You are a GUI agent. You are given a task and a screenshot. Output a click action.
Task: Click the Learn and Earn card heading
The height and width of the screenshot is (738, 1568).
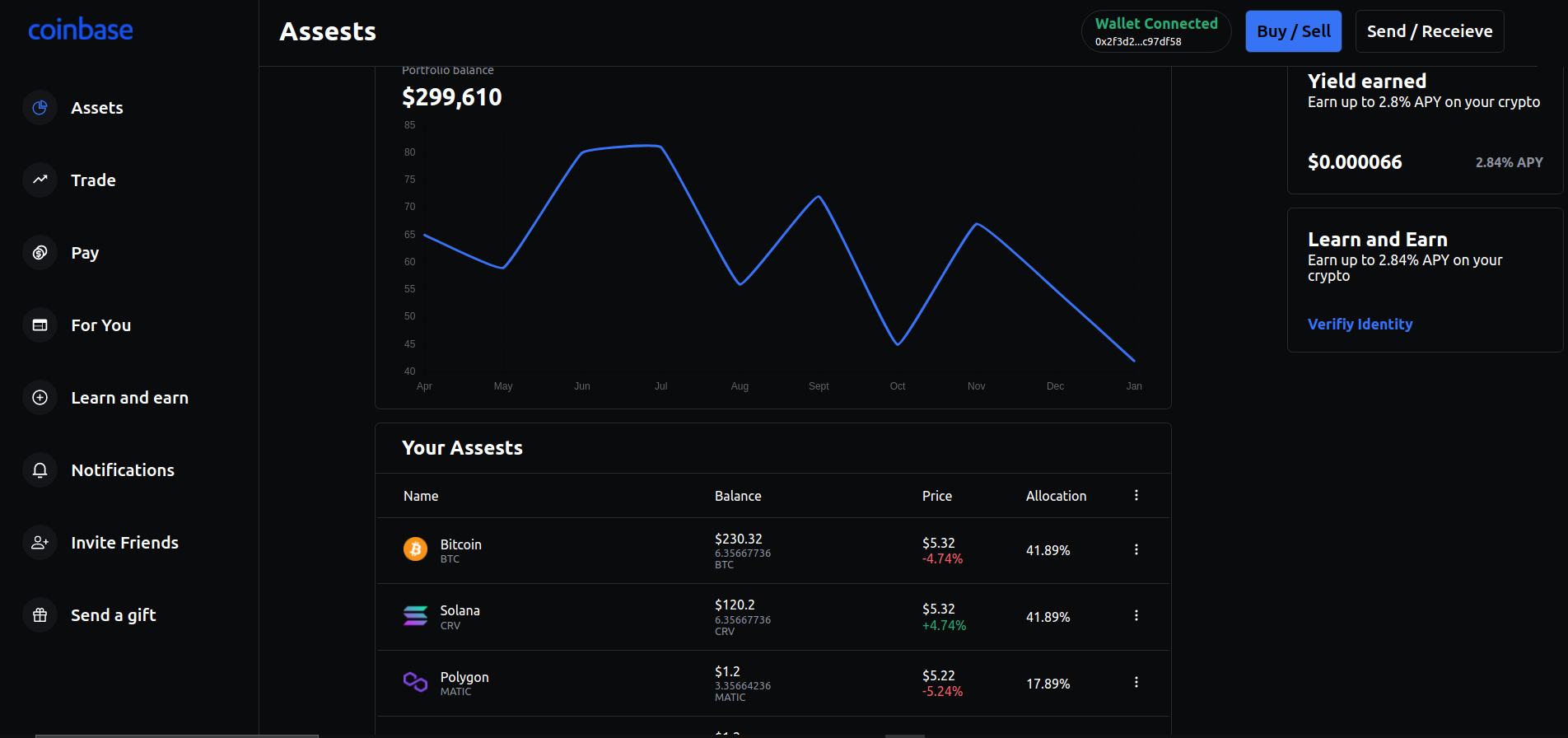pos(1378,240)
